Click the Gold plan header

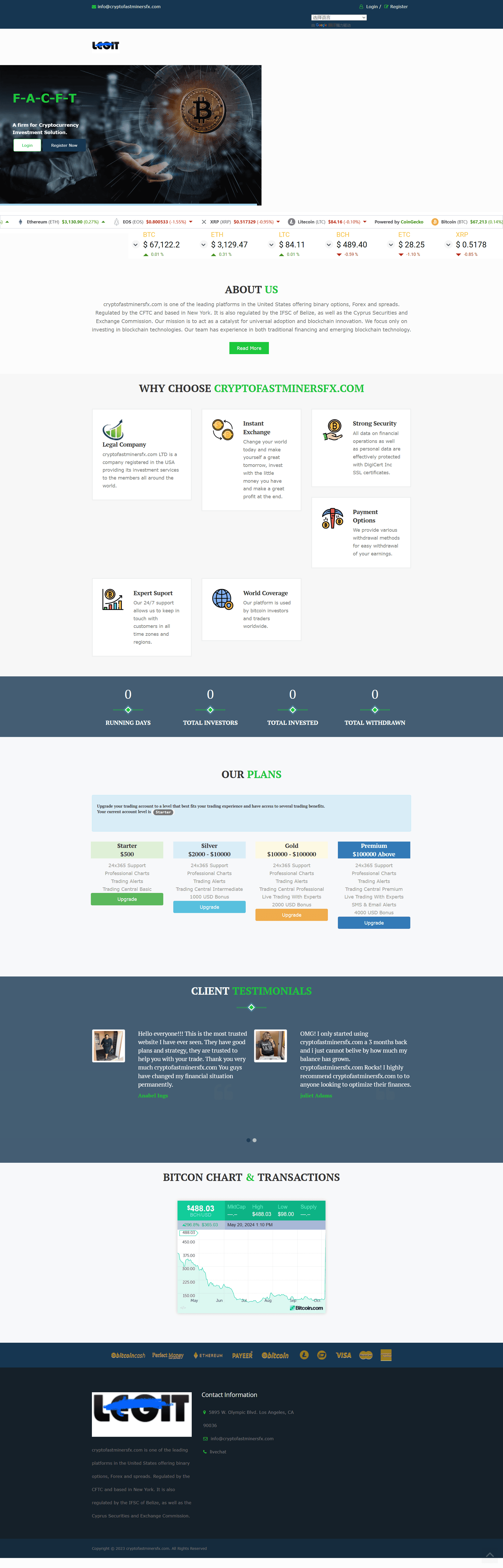click(291, 850)
